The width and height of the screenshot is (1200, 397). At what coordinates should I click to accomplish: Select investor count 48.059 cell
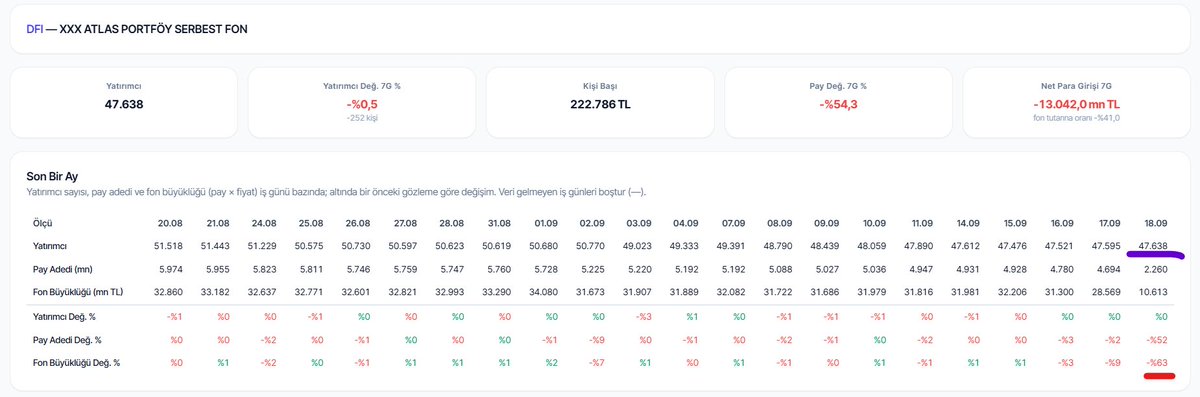[873, 245]
